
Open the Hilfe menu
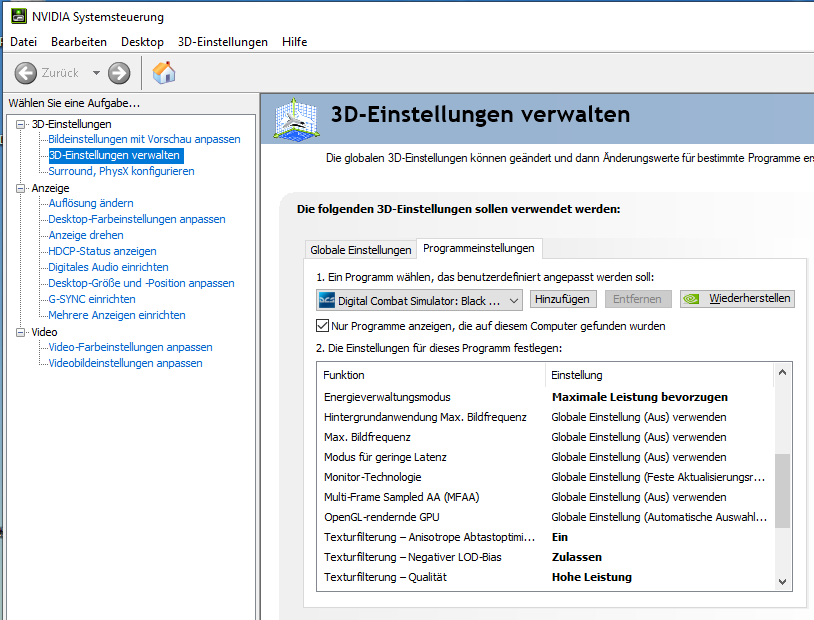tap(294, 42)
